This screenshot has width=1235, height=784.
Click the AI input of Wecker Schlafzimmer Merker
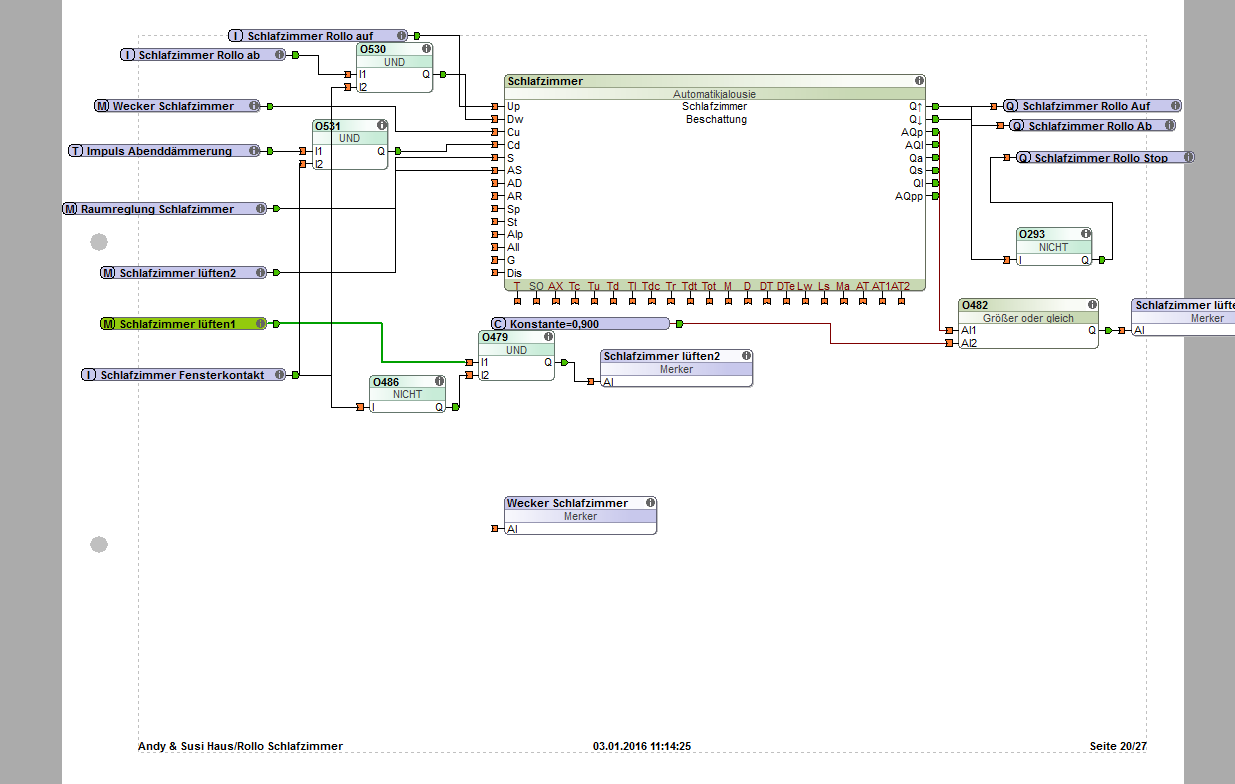496,529
